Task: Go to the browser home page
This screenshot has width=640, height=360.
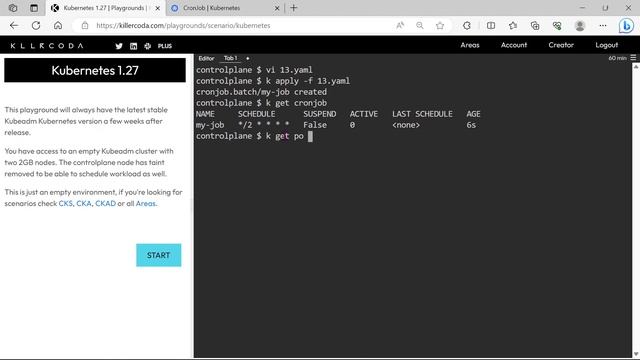Action: 58,25
